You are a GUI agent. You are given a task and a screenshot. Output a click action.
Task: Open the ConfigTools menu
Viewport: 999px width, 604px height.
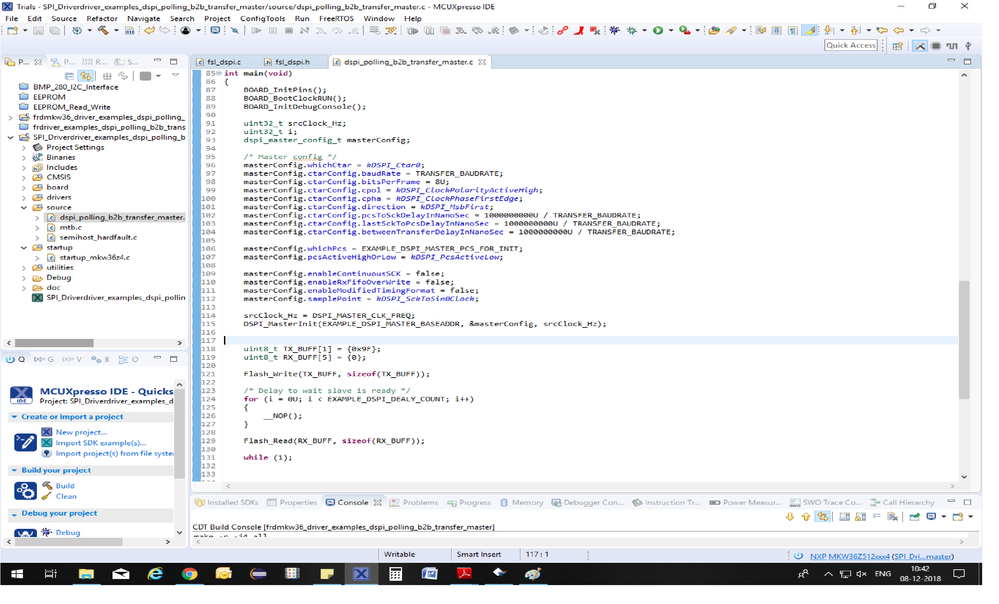pos(262,18)
